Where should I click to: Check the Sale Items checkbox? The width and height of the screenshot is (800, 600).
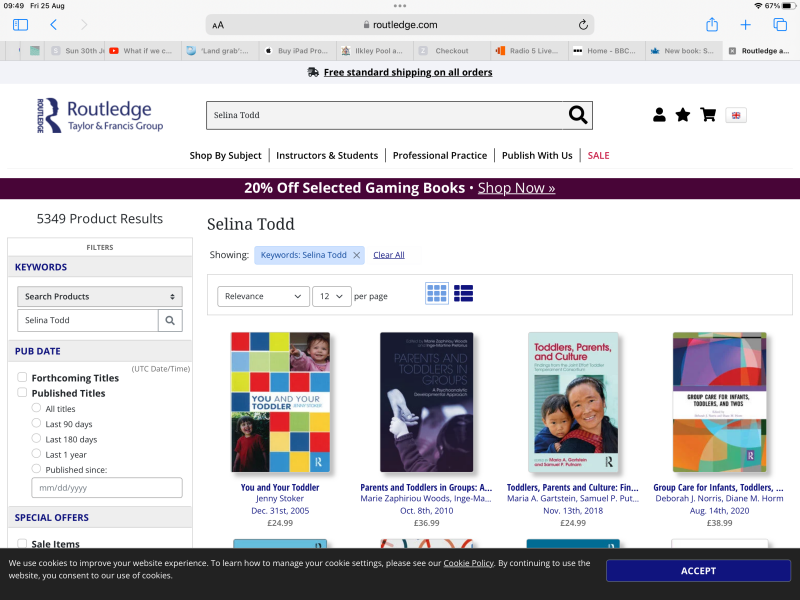click(x=22, y=543)
